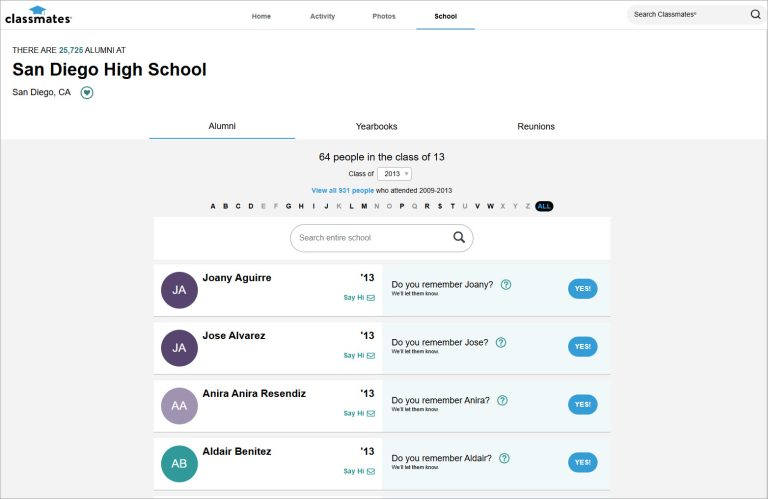
Task: Click the 'Search entire school' field
Action: tap(370, 238)
